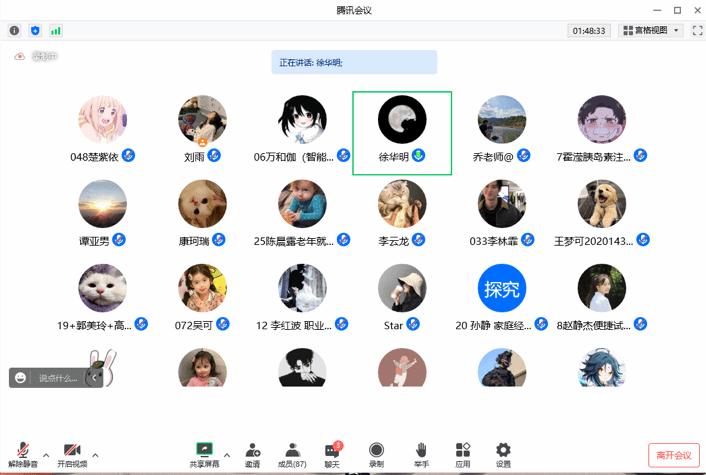The height and width of the screenshot is (475, 706).
Task: Click the Leave Meeting (离开会议) button
Action: 673,456
